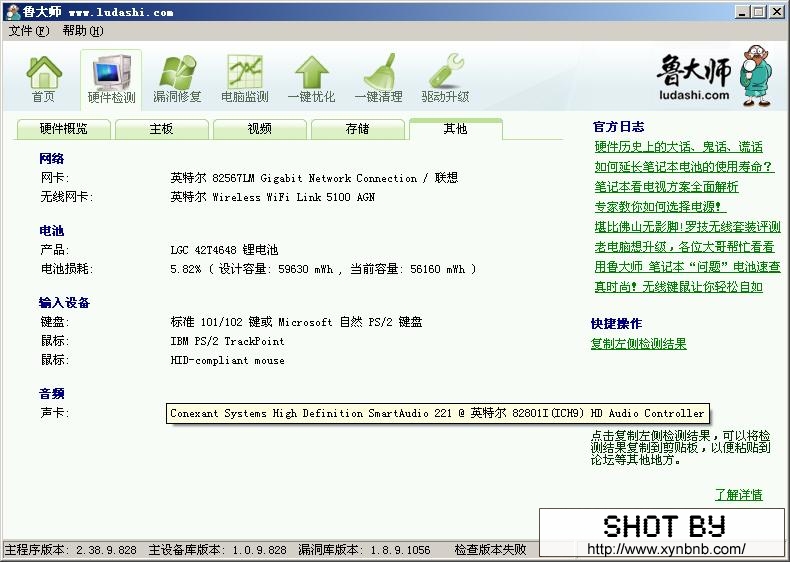The image size is (790, 562).
Task: Click the 音频 section heading
Action: coord(51,394)
